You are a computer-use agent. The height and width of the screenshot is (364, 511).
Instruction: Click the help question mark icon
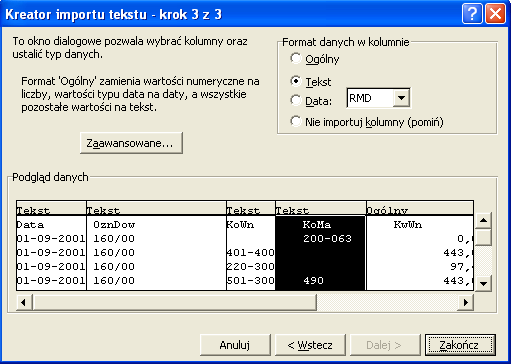coord(472,14)
